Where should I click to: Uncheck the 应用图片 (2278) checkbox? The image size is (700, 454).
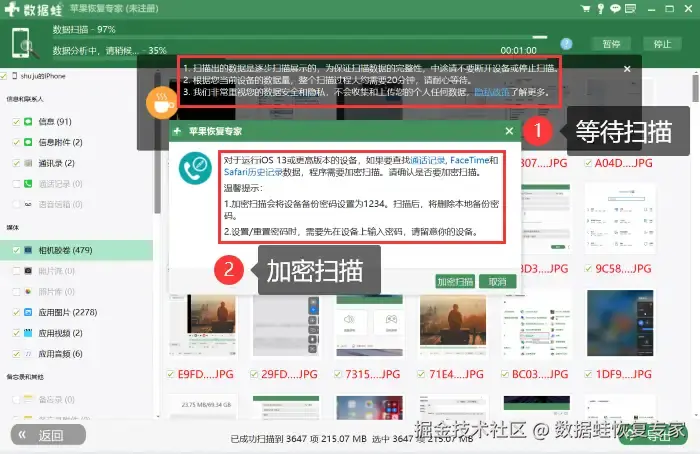16,312
